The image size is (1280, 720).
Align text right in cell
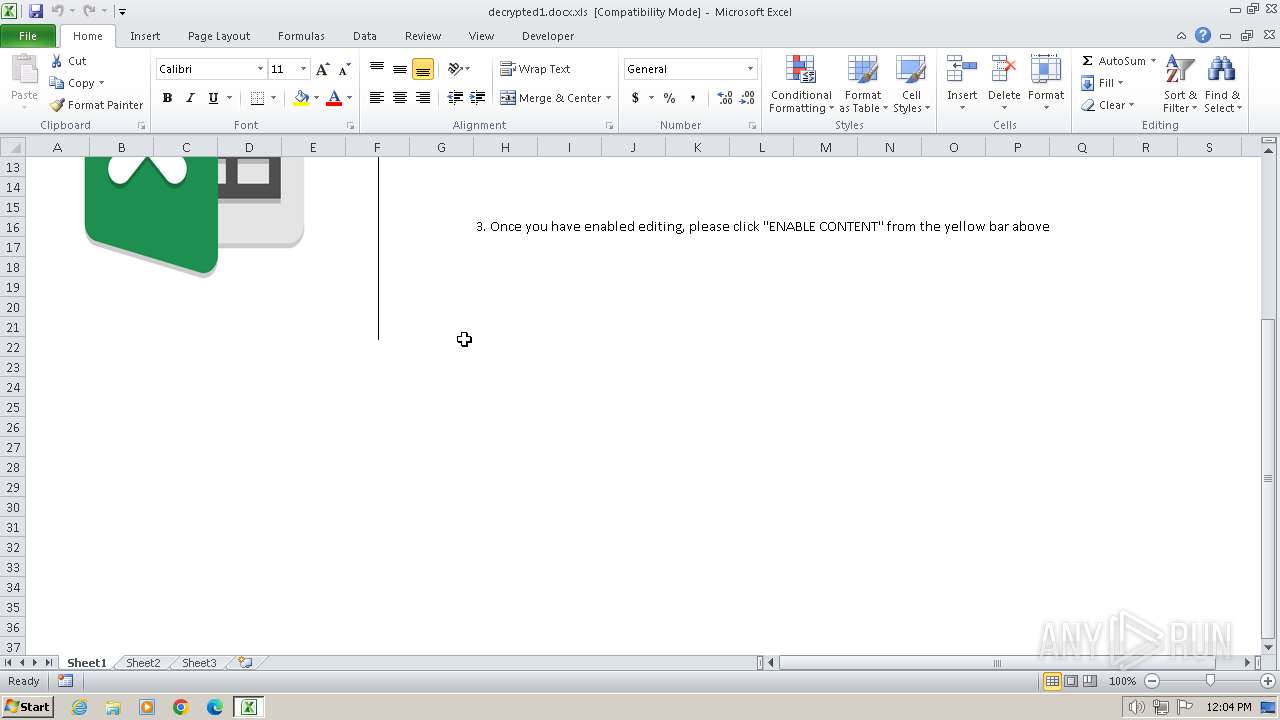[423, 98]
